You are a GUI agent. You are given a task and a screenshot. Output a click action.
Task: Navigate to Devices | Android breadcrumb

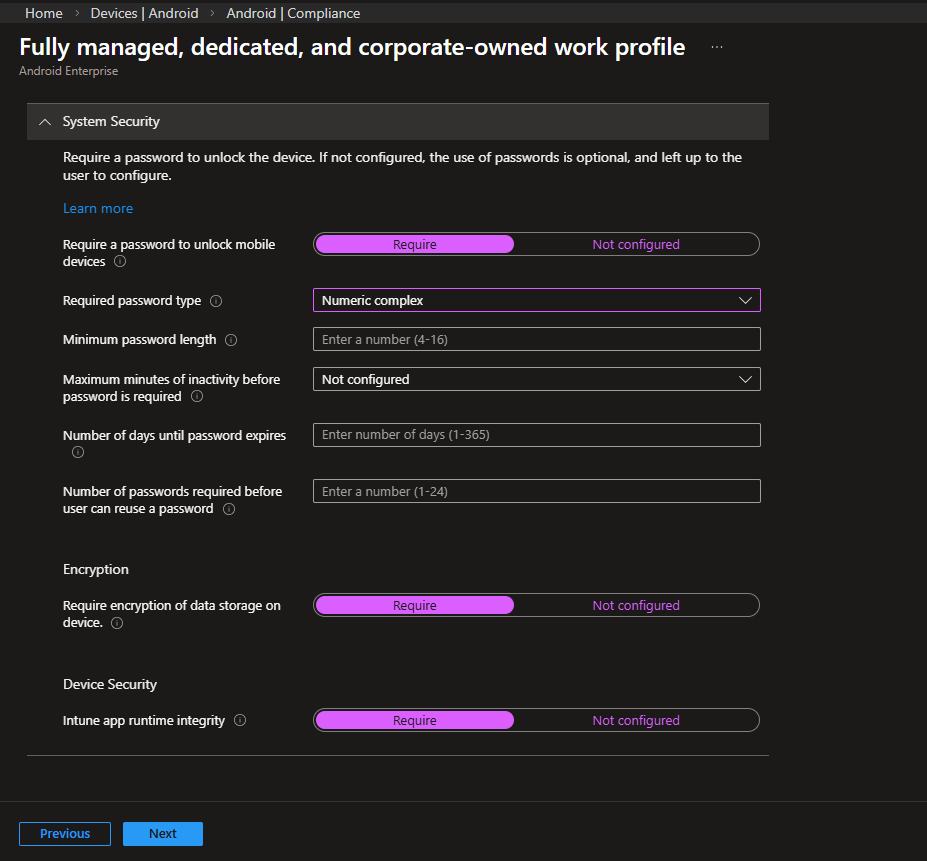[144, 13]
